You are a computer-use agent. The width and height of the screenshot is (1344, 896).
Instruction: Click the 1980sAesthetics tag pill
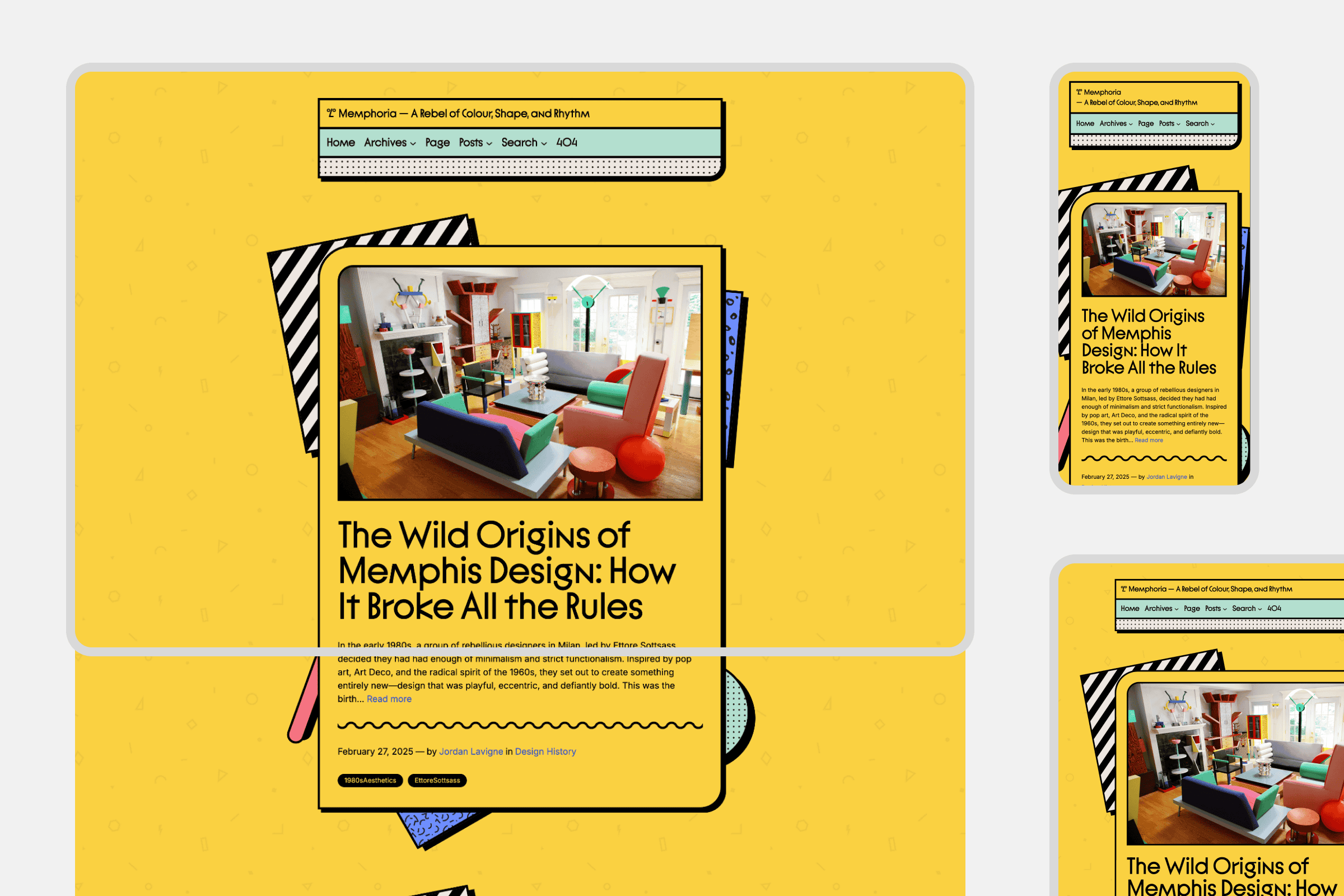click(370, 781)
